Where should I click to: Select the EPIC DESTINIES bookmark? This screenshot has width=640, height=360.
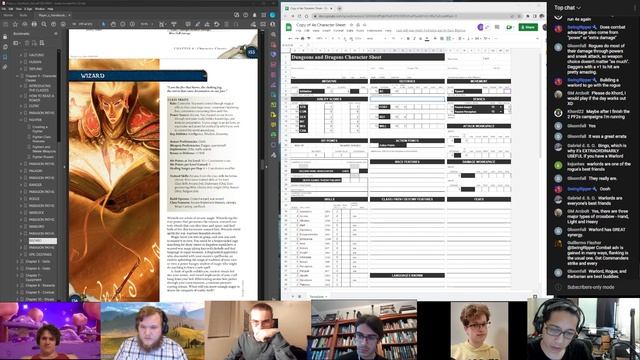40,255
